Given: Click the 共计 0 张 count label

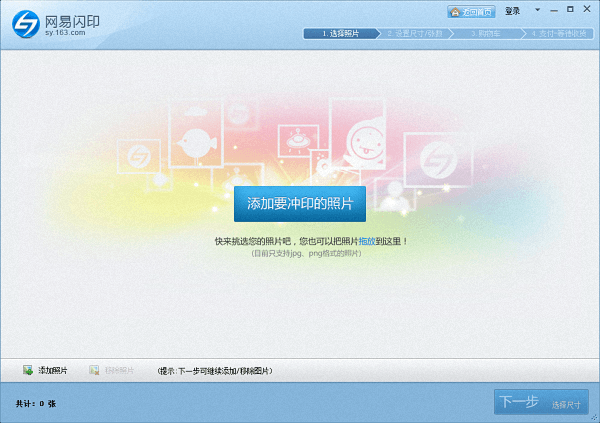Looking at the screenshot, I should point(36,403).
